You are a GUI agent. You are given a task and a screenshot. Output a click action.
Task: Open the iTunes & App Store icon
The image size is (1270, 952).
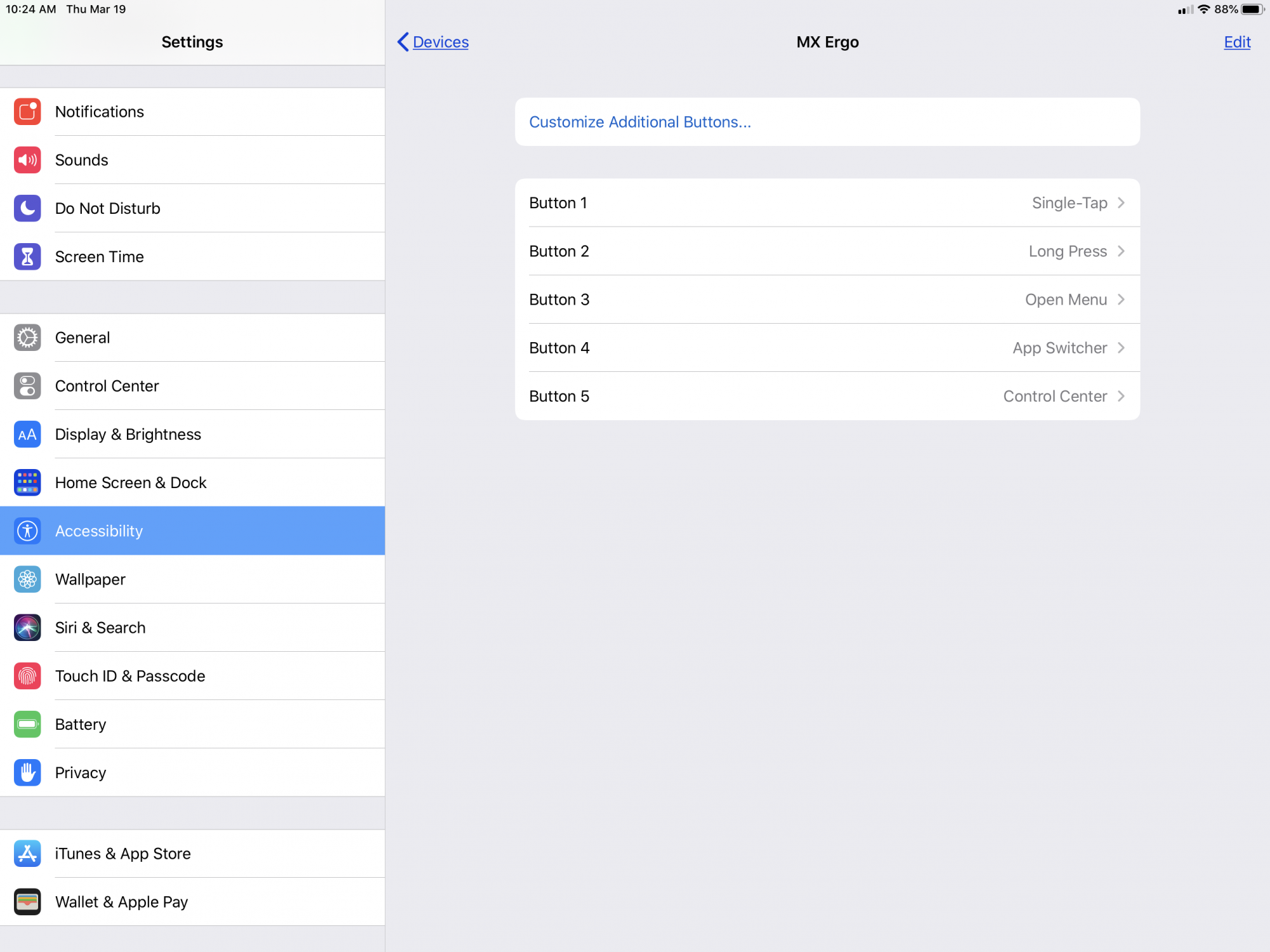(27, 854)
